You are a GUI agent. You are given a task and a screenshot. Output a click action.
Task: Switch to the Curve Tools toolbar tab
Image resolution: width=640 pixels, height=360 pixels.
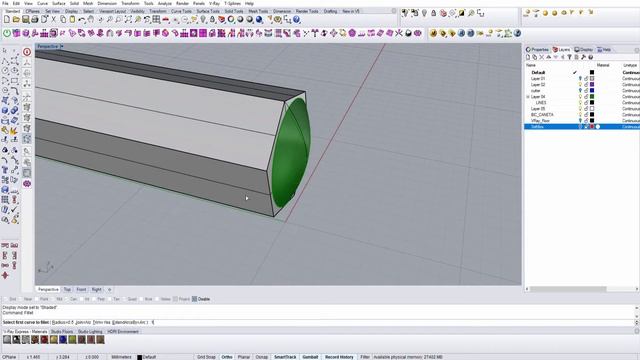pyautogui.click(x=181, y=11)
